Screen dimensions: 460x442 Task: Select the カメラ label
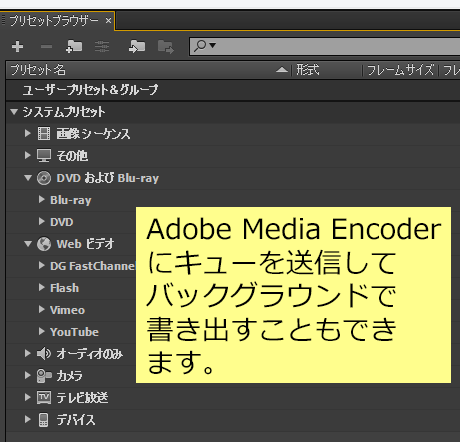point(69,376)
